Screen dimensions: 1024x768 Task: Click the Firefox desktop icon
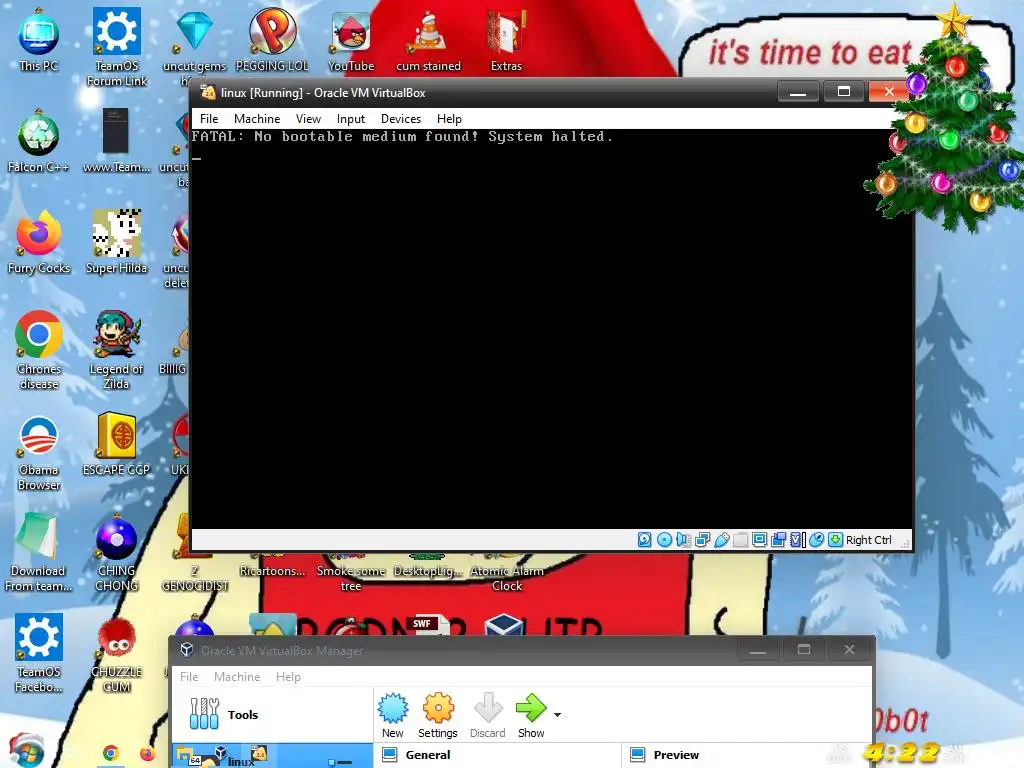click(39, 242)
